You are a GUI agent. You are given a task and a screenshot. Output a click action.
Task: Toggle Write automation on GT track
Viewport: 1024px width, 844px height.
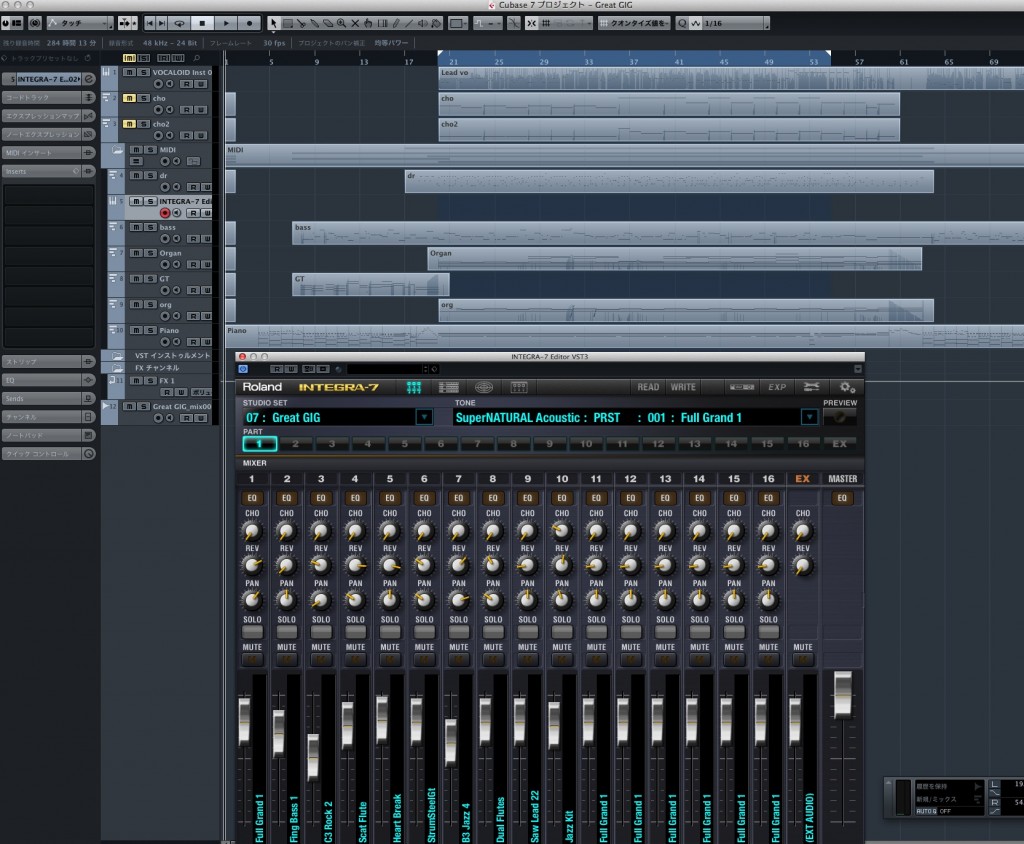pos(206,290)
